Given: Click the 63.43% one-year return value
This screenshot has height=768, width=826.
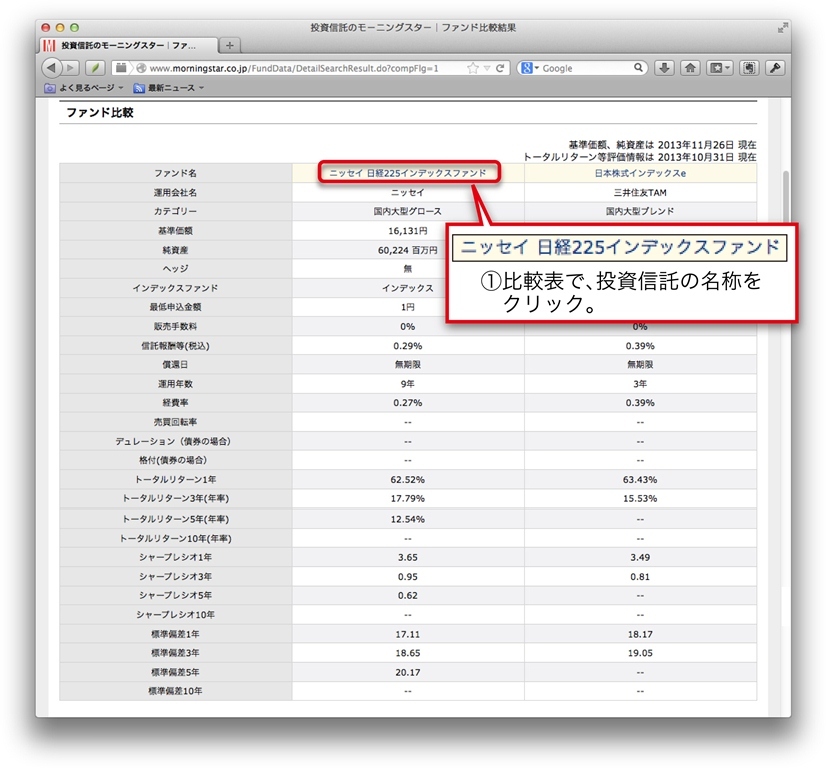Looking at the screenshot, I should click(x=640, y=479).
